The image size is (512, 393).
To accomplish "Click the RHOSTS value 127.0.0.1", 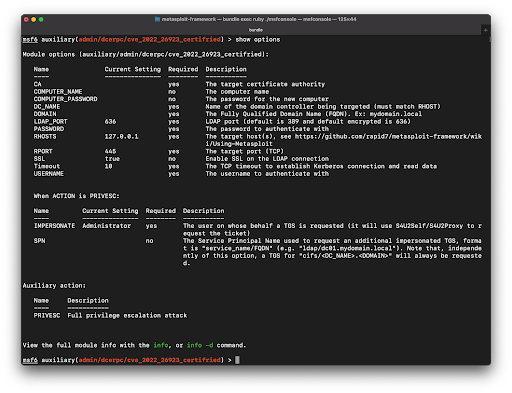I will point(121,137).
